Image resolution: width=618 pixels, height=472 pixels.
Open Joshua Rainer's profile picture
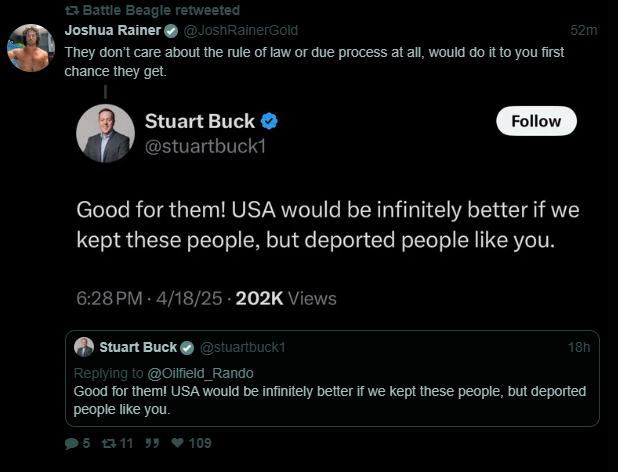[x=30, y=47]
